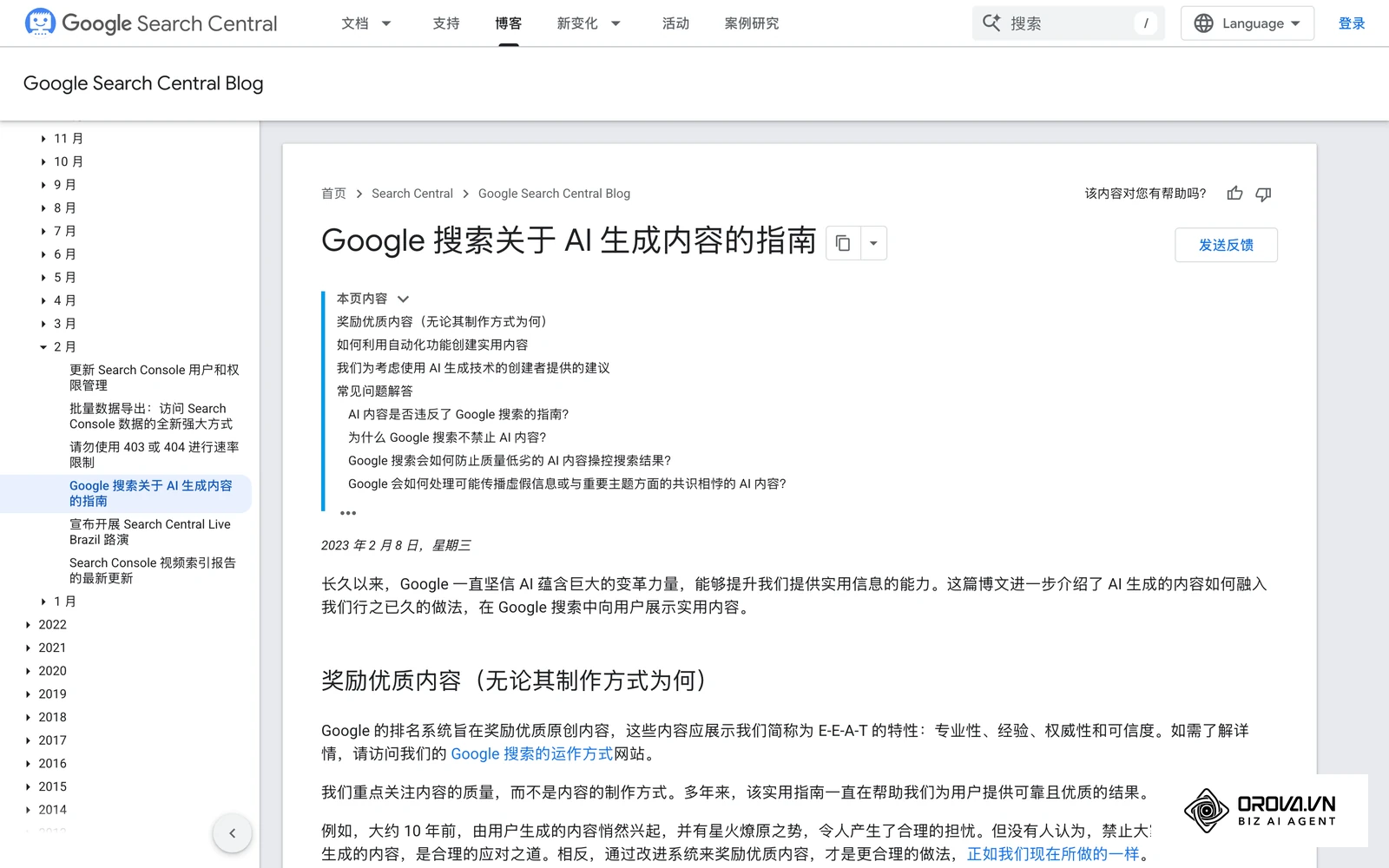Image resolution: width=1389 pixels, height=868 pixels.
Task: Open Search Console 视频索引报告 post
Action: point(153,570)
